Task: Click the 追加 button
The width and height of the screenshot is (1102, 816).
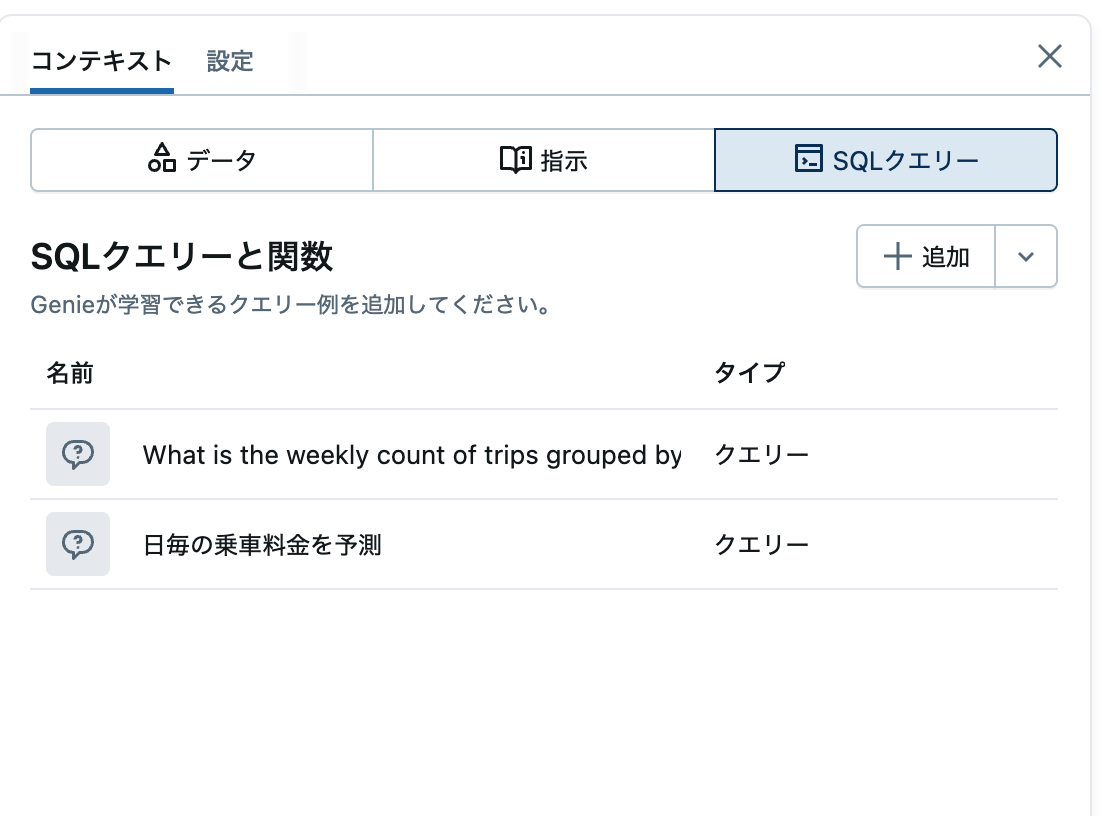Action: click(x=925, y=256)
